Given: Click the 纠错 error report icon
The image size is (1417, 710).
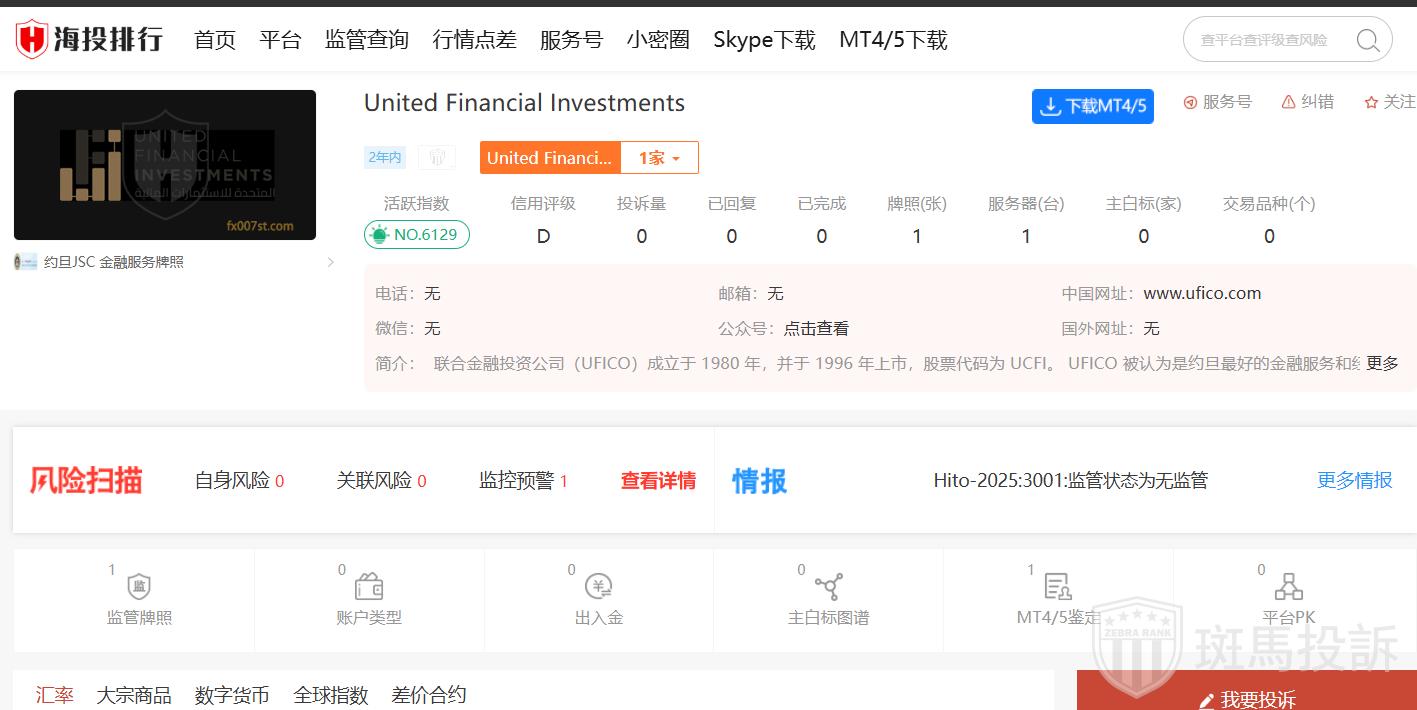Looking at the screenshot, I should [1289, 102].
